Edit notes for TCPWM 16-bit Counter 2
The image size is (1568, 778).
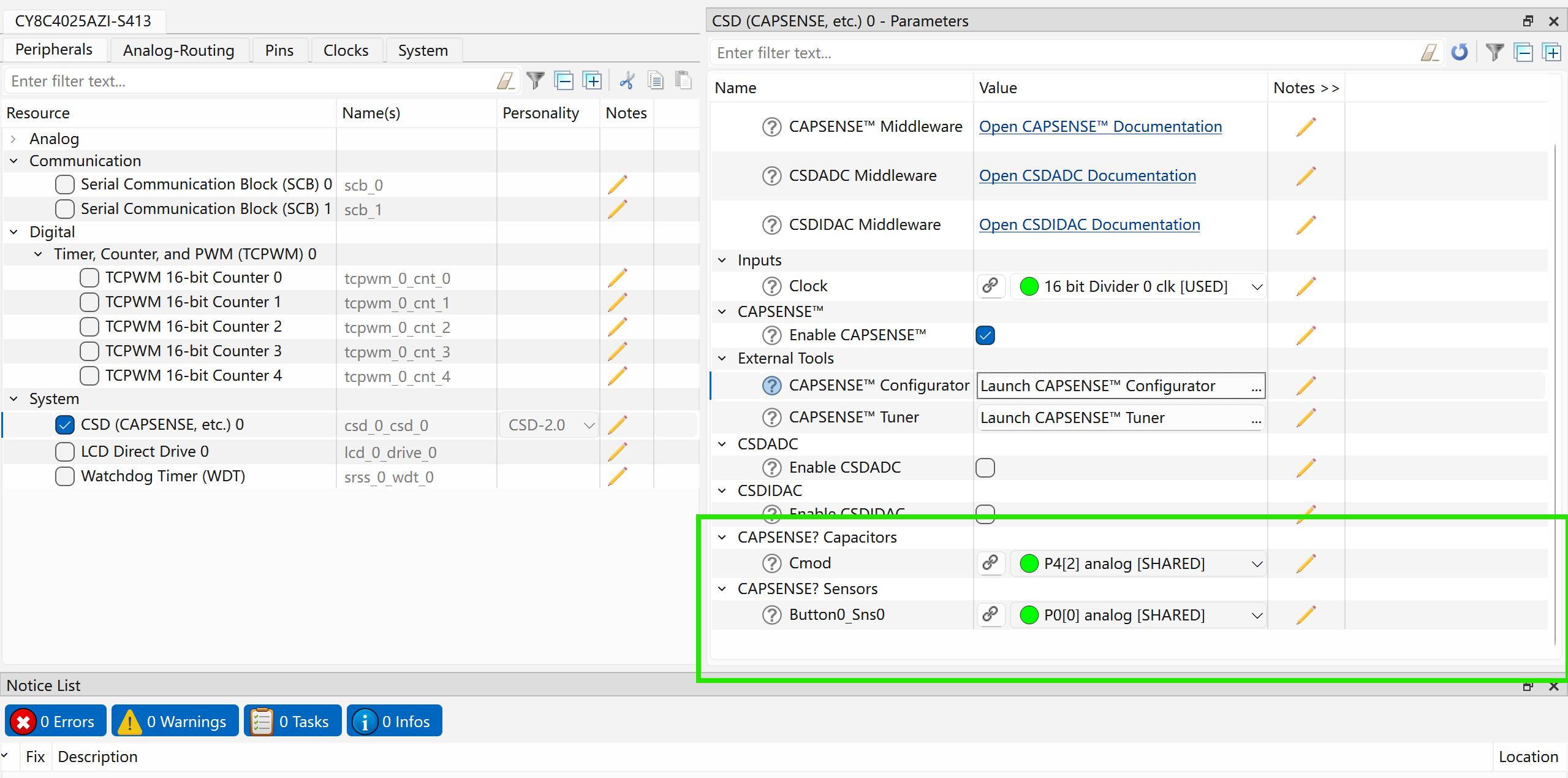[617, 327]
